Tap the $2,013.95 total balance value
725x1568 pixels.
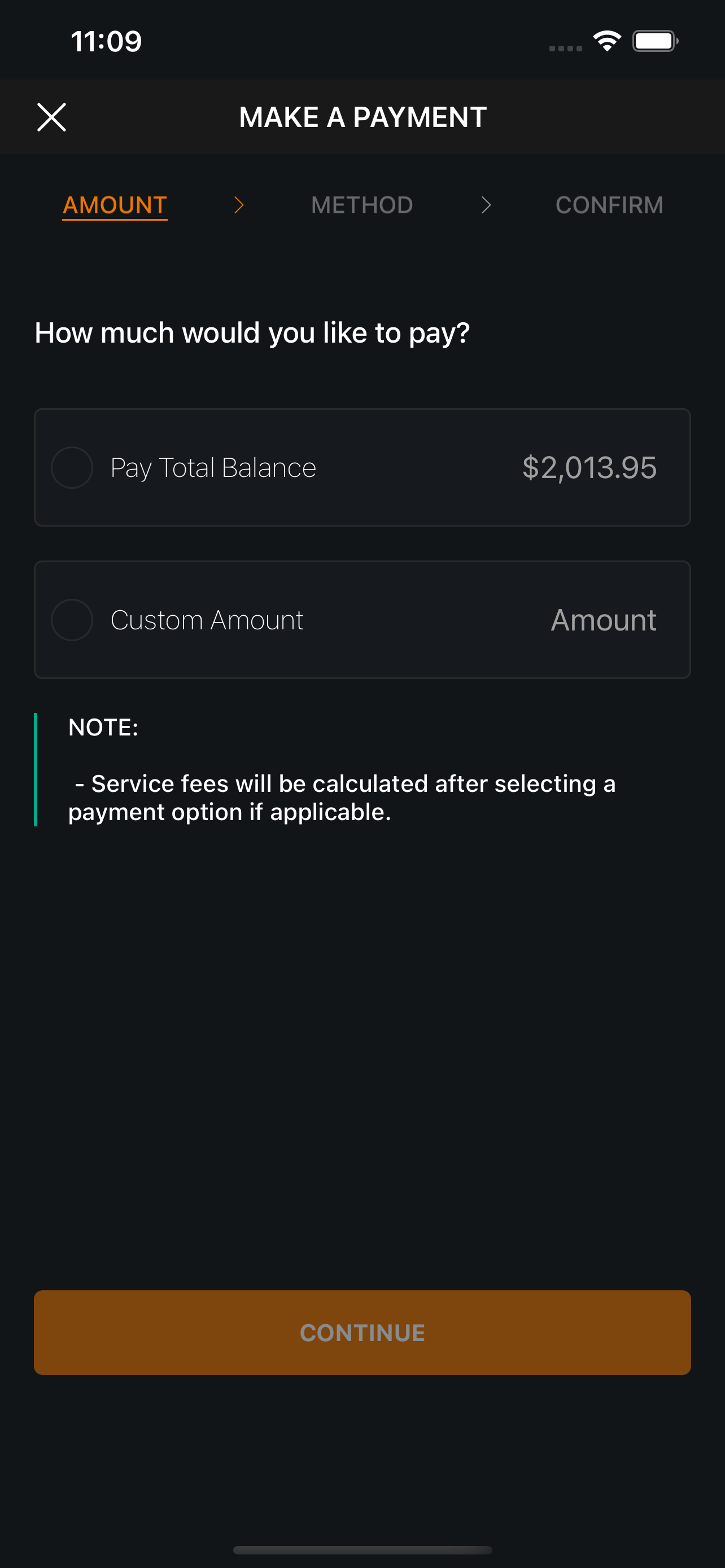[x=589, y=467]
